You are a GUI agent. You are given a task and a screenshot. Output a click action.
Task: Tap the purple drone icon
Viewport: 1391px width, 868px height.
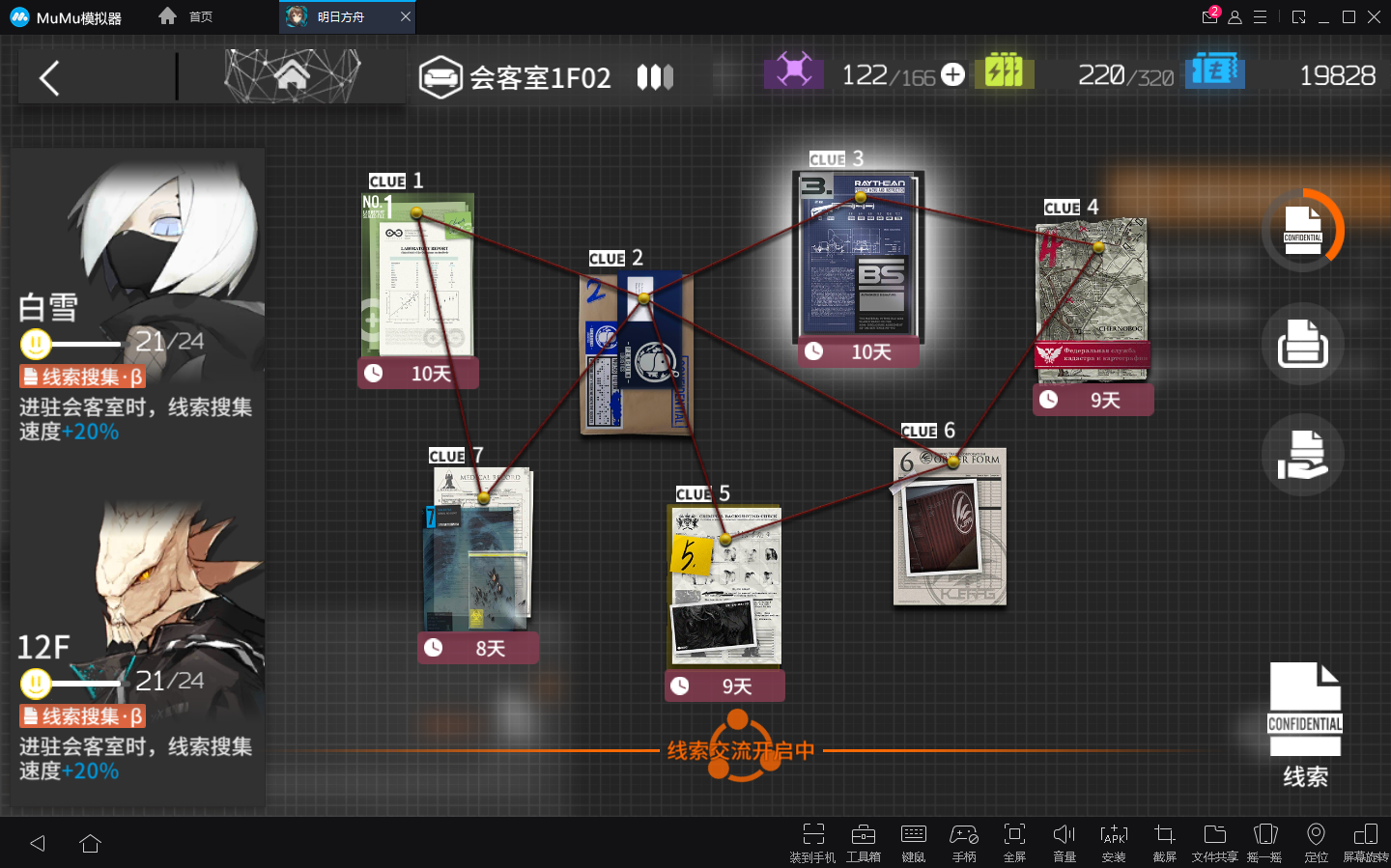(794, 70)
